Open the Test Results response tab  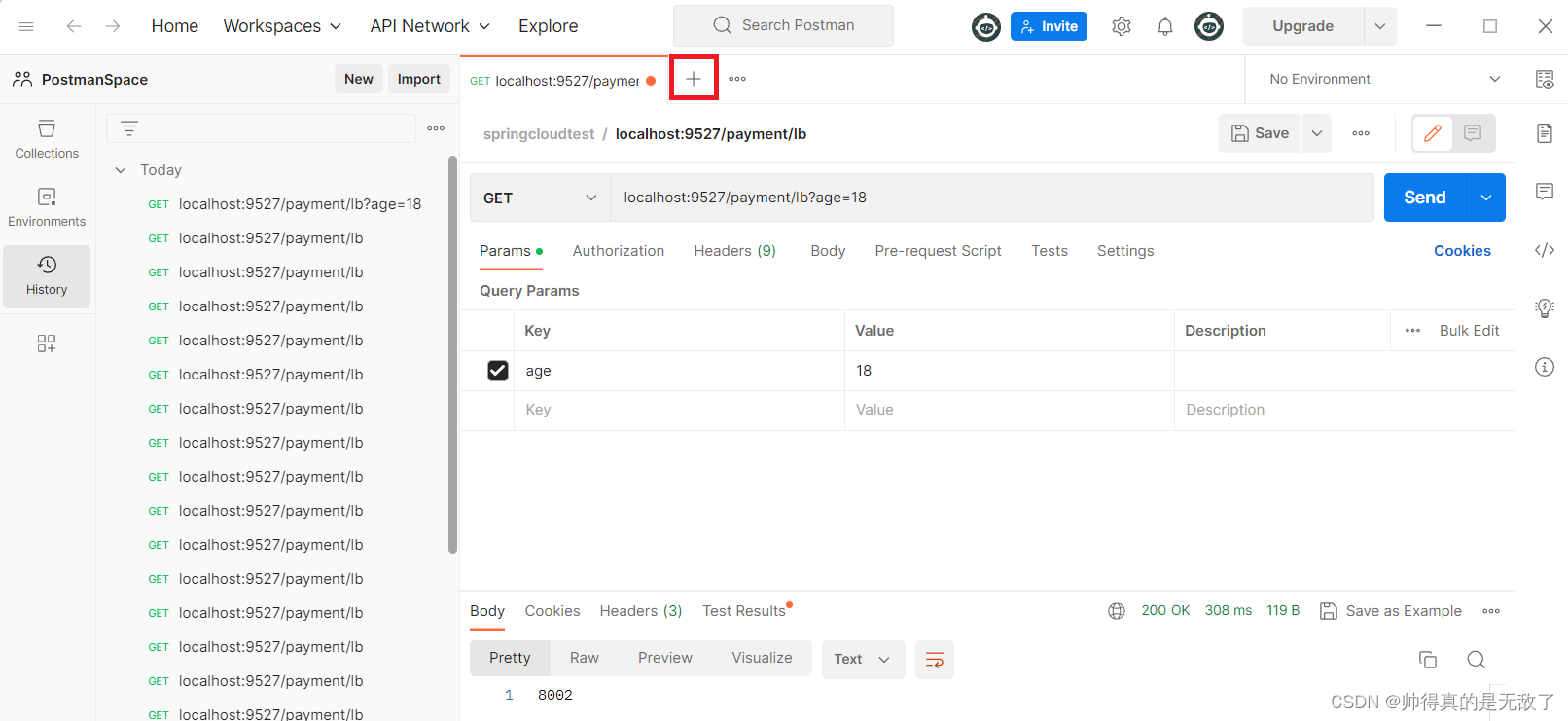tap(744, 611)
